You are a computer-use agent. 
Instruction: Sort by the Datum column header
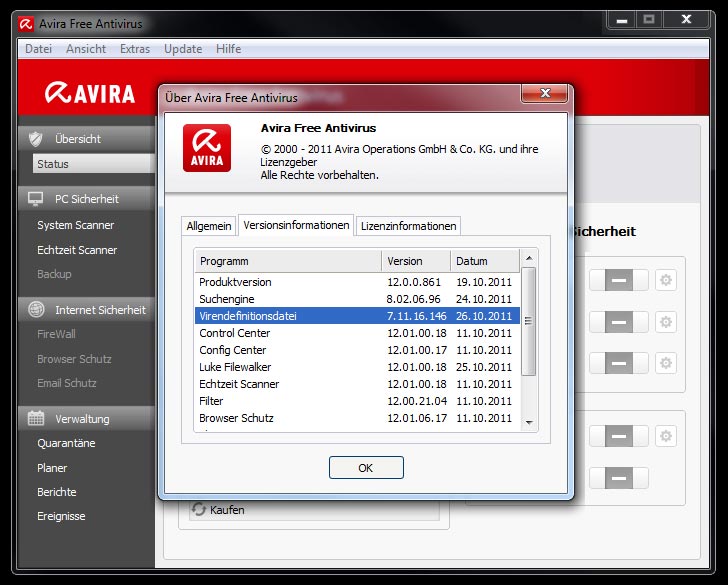[x=485, y=261]
